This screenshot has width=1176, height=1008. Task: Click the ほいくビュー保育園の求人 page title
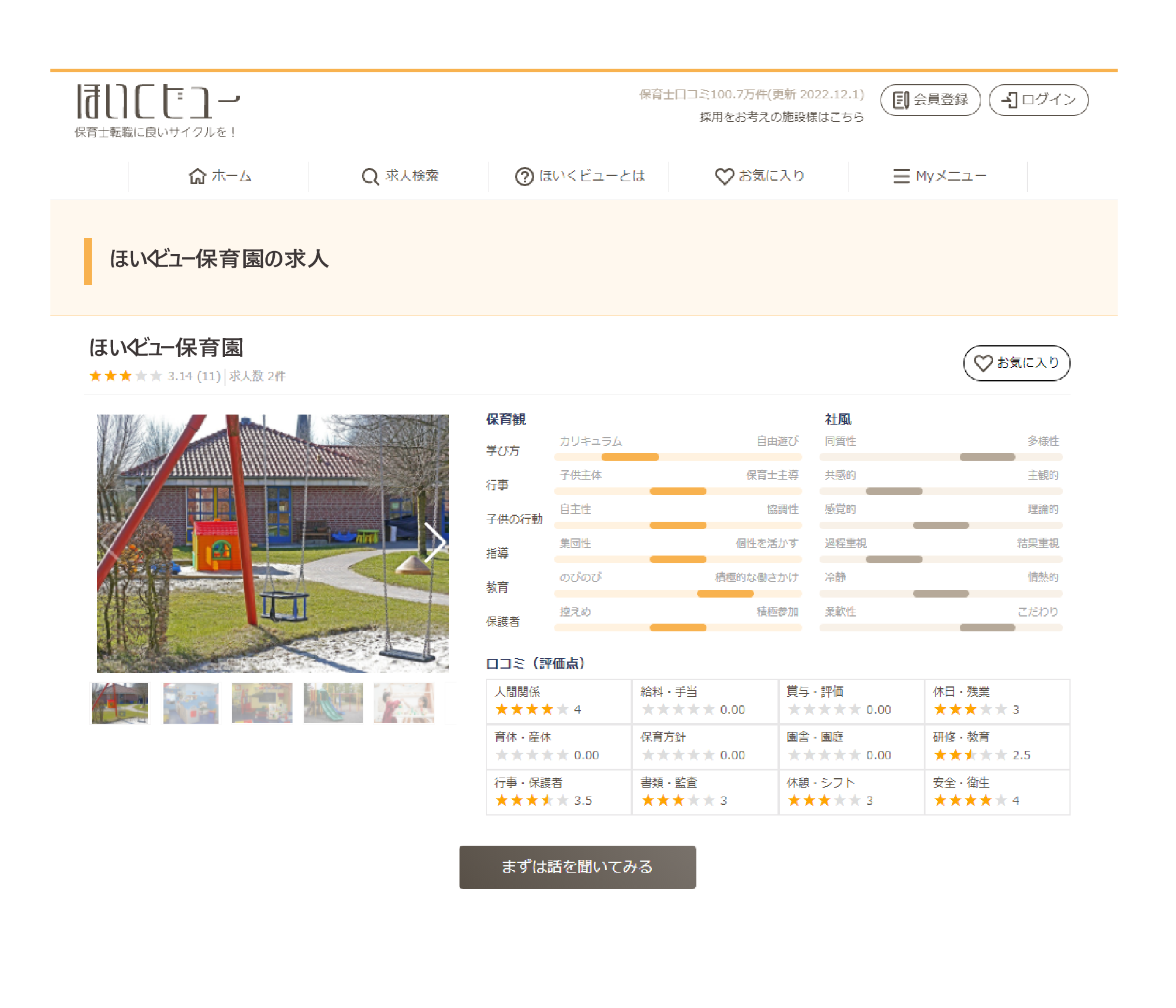coord(219,259)
